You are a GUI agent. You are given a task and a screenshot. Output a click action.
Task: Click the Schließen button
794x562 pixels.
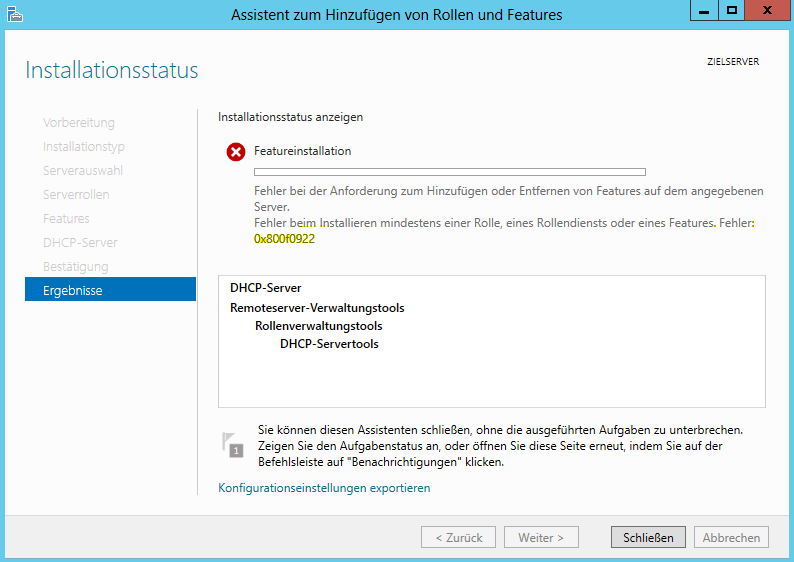click(648, 537)
